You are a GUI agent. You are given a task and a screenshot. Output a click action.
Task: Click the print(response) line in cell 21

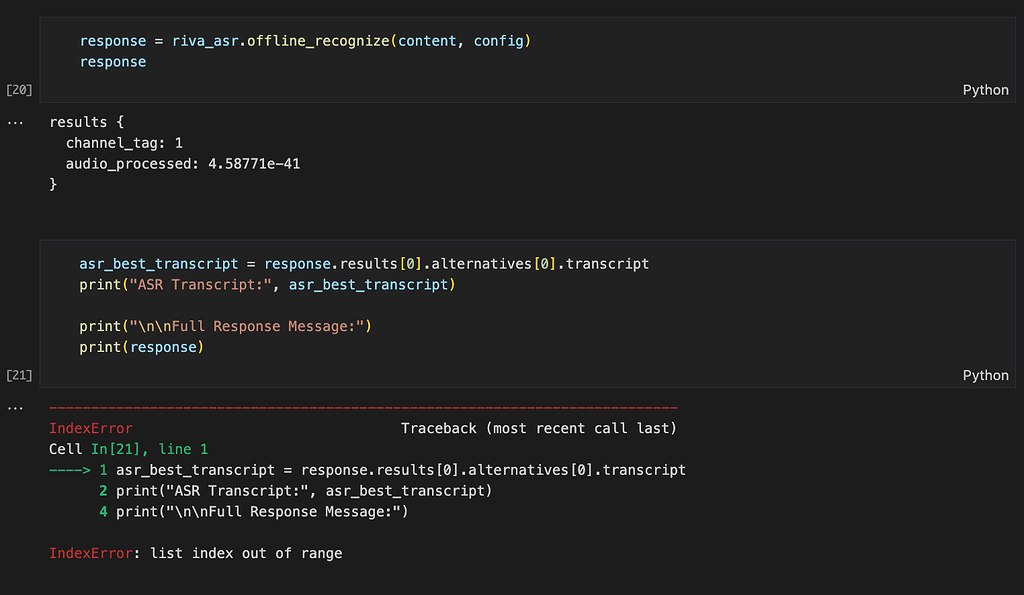(142, 347)
